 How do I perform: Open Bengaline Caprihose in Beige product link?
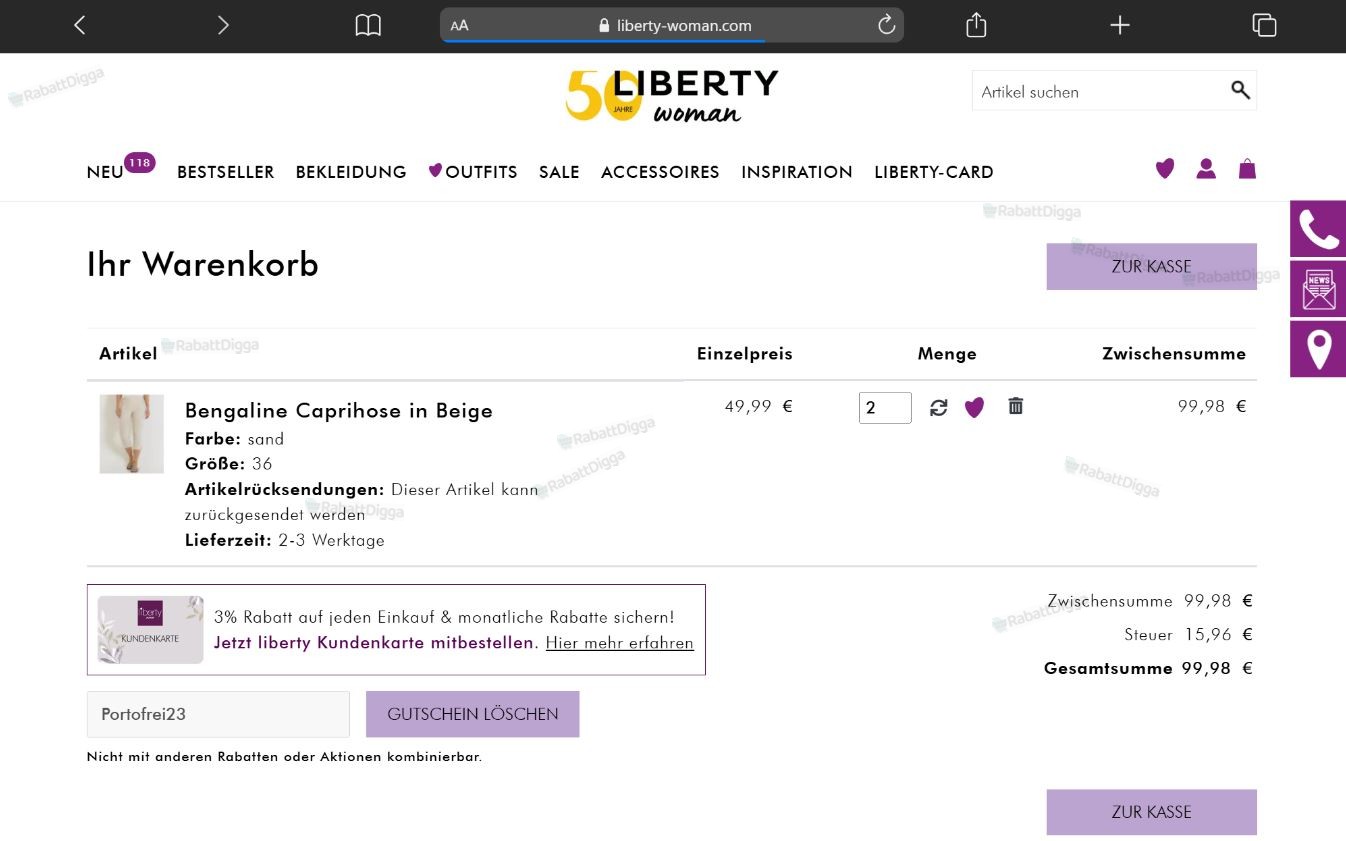[x=339, y=410]
